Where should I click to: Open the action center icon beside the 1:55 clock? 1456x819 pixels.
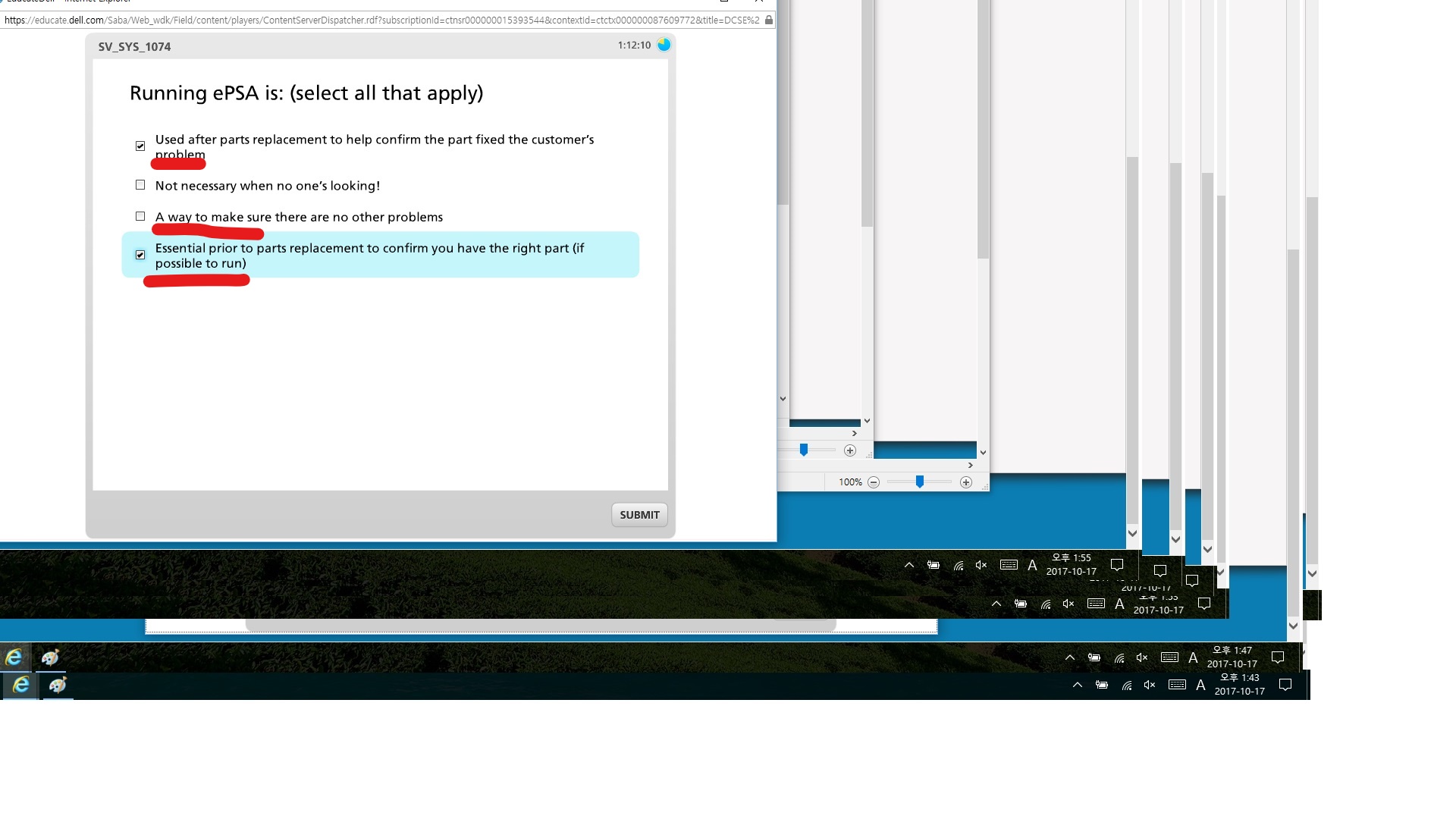[x=1116, y=565]
